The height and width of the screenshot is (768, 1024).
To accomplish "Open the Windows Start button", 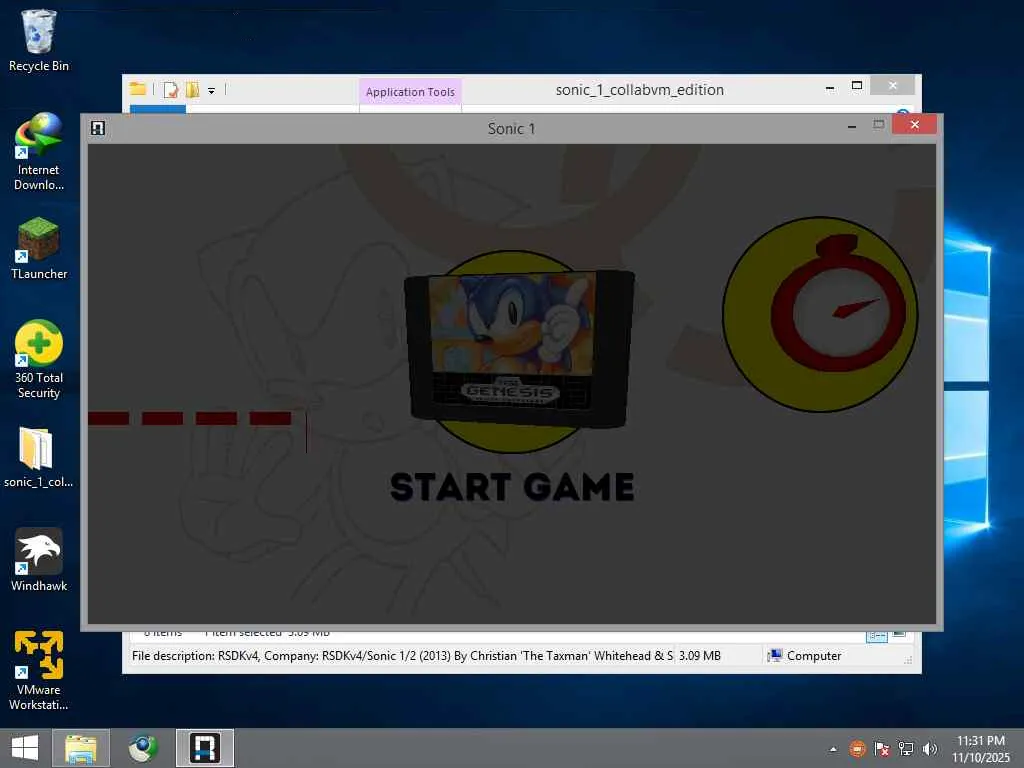I will tap(25, 748).
